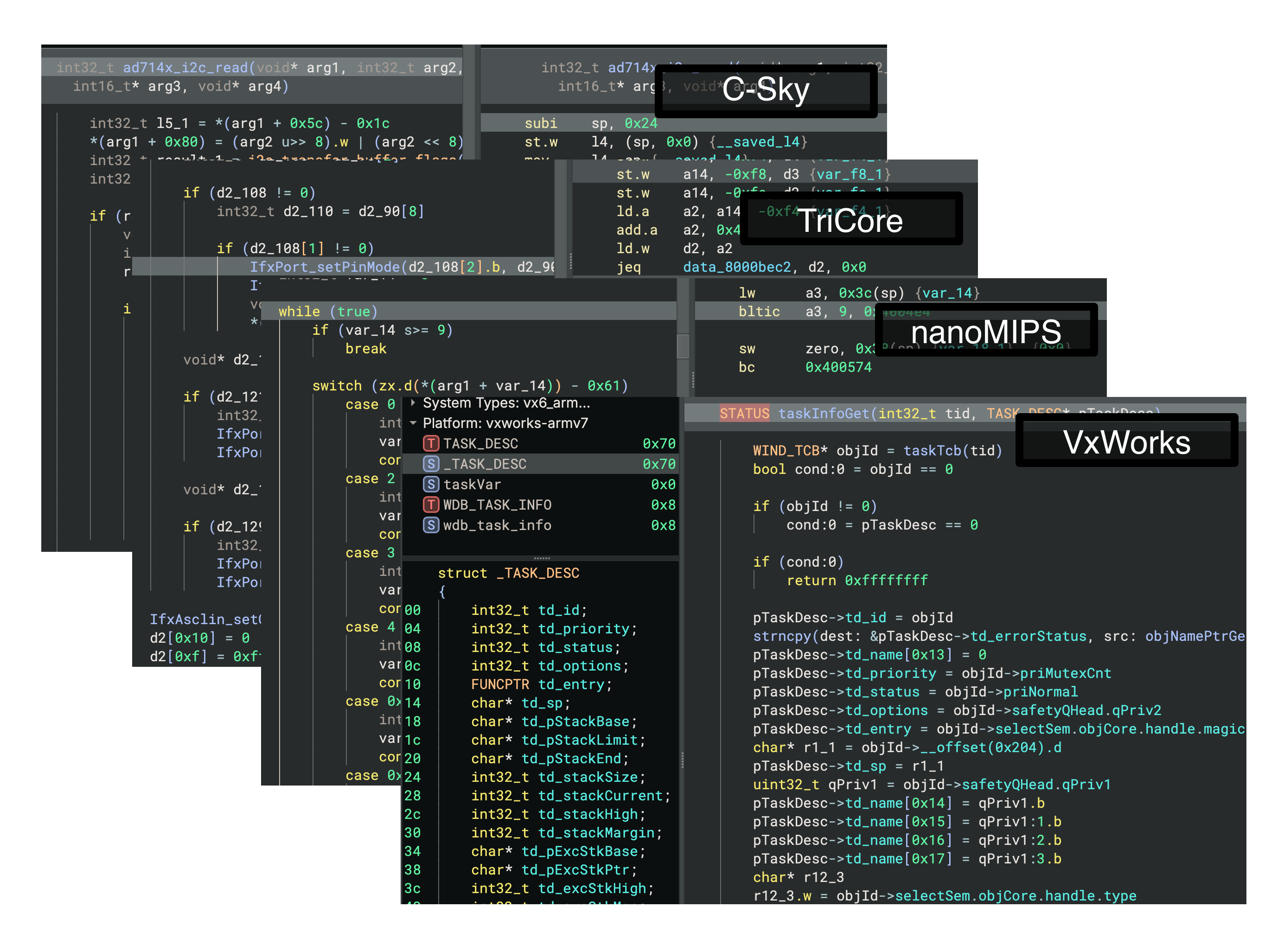This screenshot has height=952, width=1271.
Task: Click the taskTcb(tid) call
Action: (953, 450)
